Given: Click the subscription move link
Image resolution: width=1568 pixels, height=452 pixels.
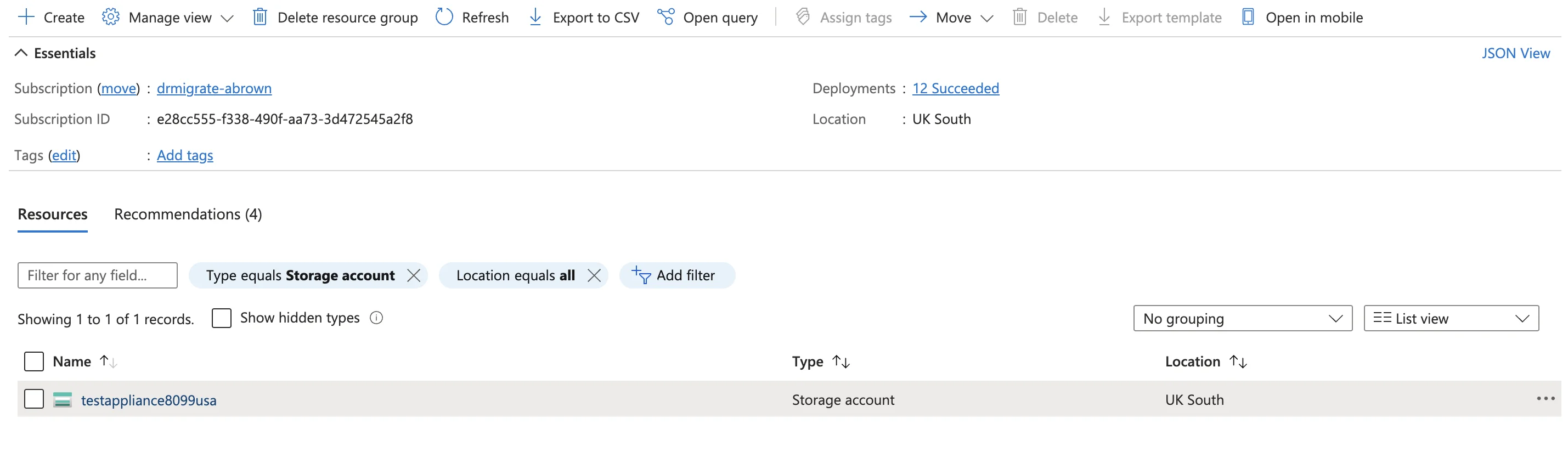Looking at the screenshot, I should (x=119, y=89).
